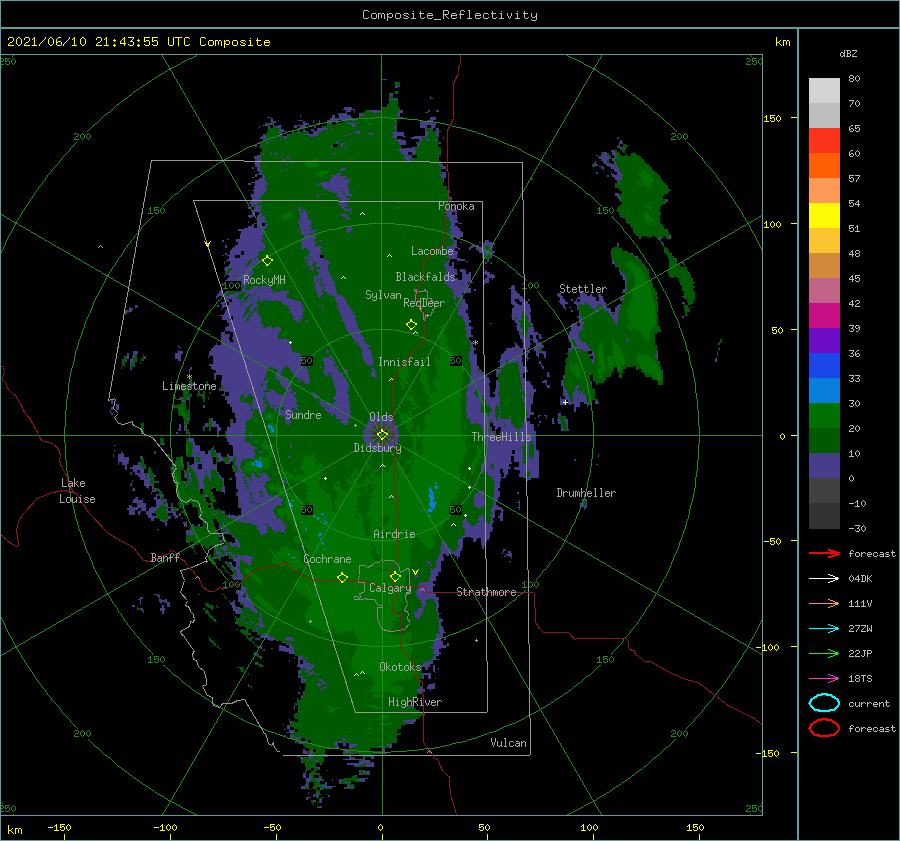This screenshot has height=841, width=900.
Task: Click the lightest gray top swatch in legend
Action: coord(824,91)
